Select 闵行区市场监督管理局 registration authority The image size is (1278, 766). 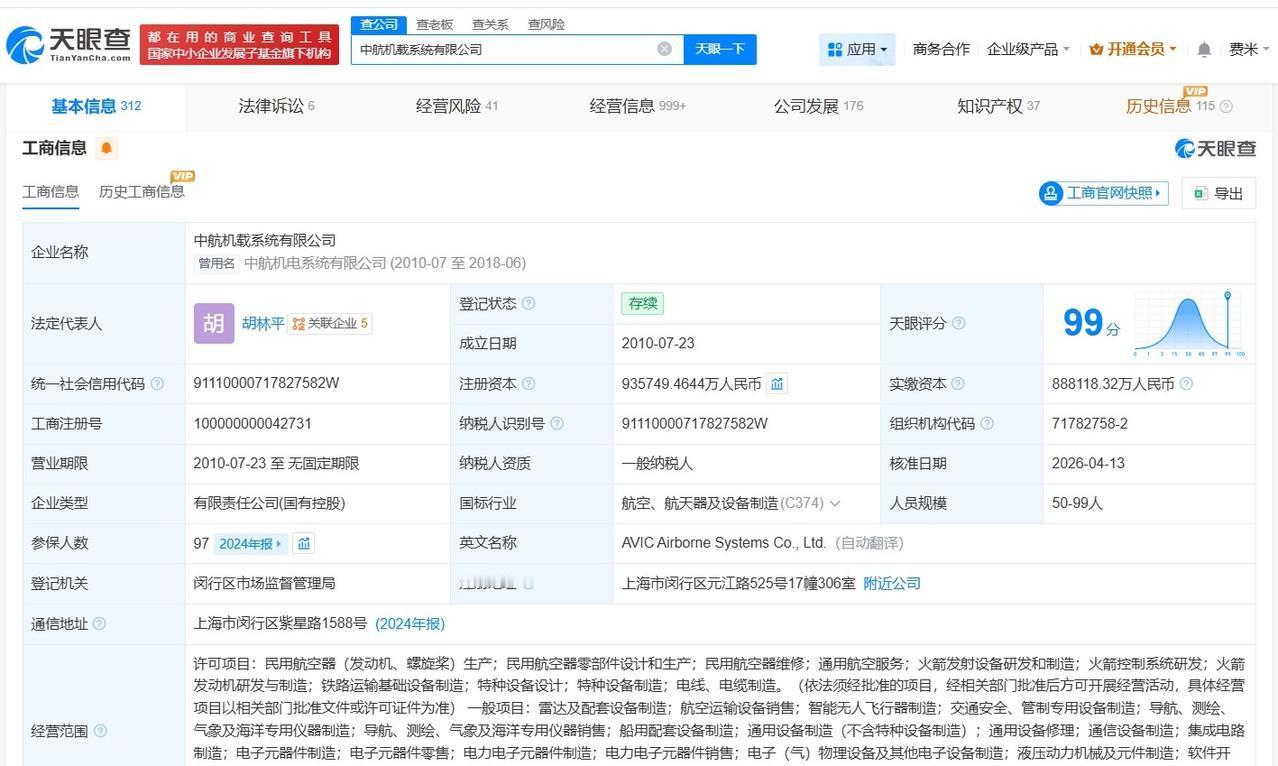265,584
